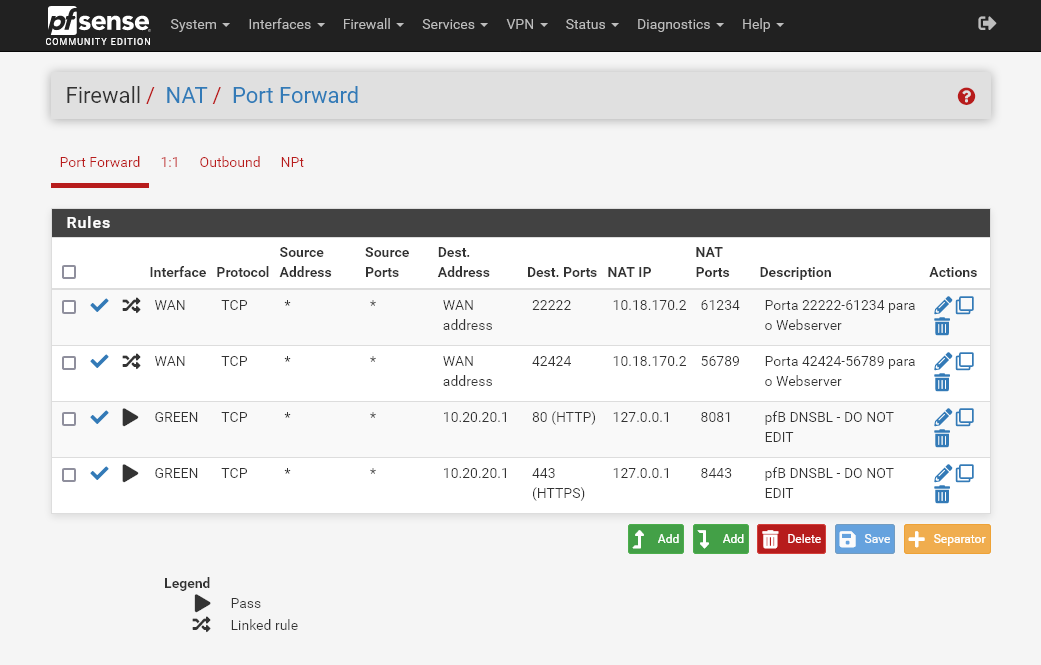Screen dimensions: 1041x665
Task: Click the edit pencil for port 22222 rule
Action: (942, 306)
